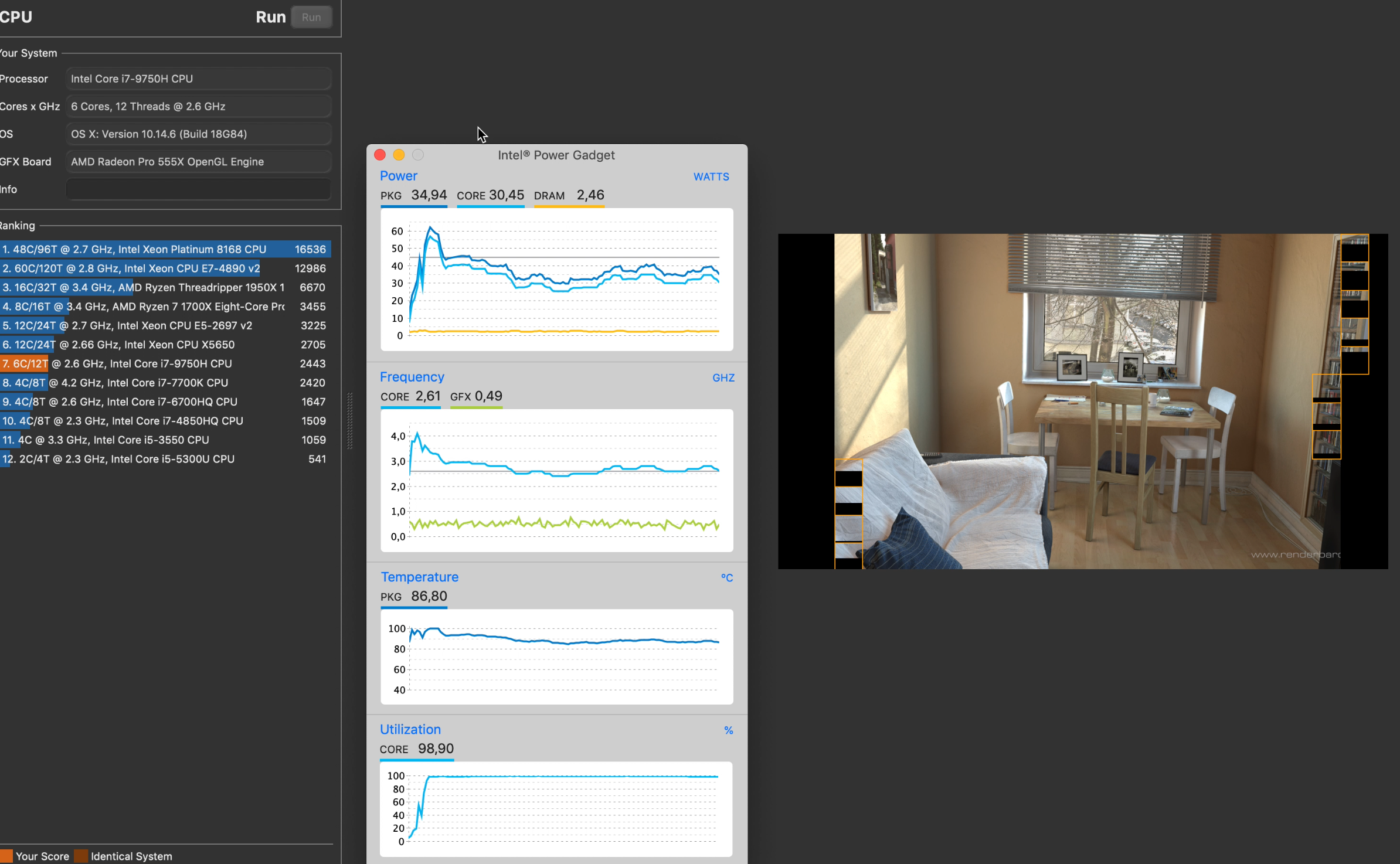
Task: Click the rendered room image preview
Action: (1082, 401)
